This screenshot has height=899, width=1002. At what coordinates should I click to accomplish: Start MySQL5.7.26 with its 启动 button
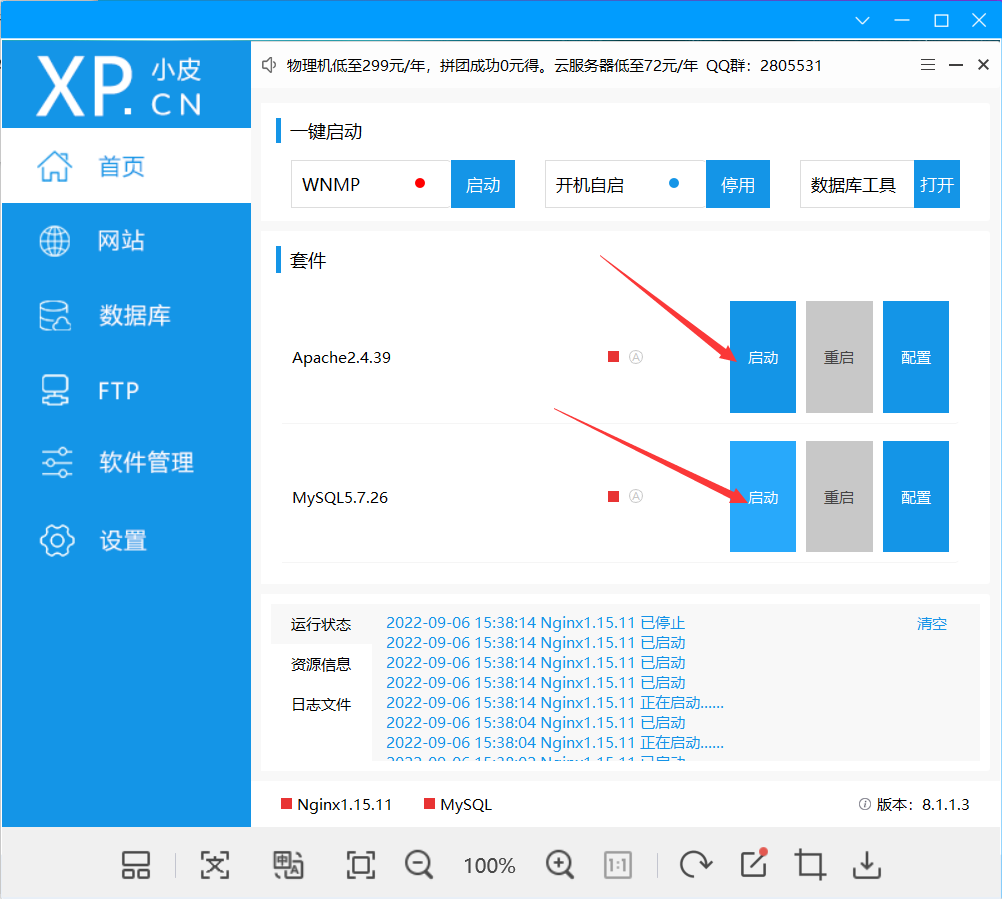(763, 496)
